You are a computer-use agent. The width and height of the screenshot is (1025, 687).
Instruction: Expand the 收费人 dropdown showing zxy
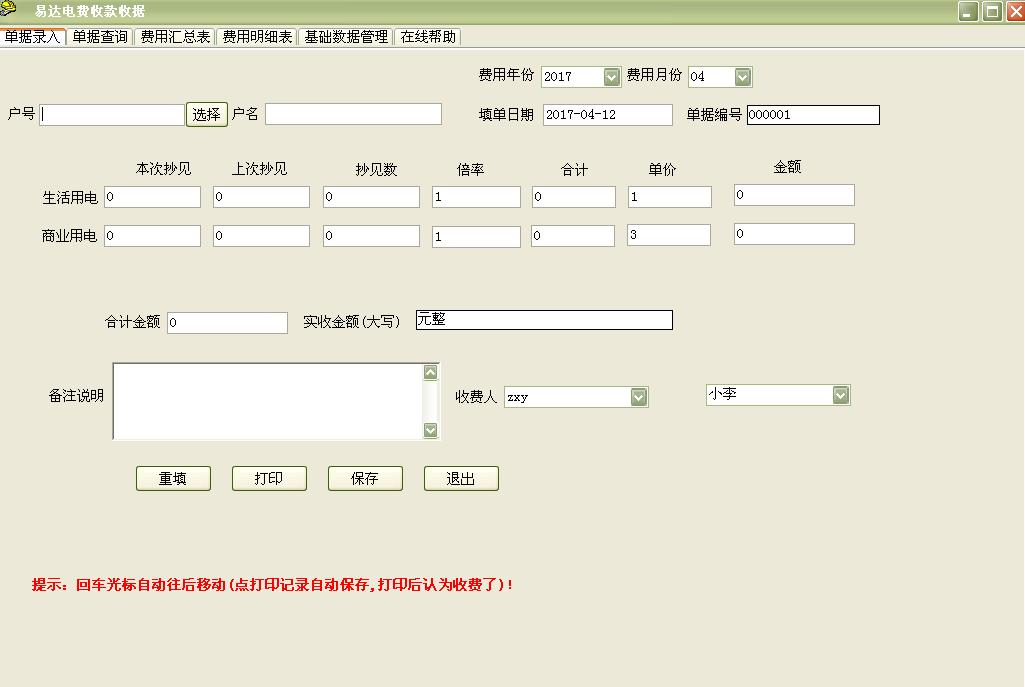tap(639, 396)
